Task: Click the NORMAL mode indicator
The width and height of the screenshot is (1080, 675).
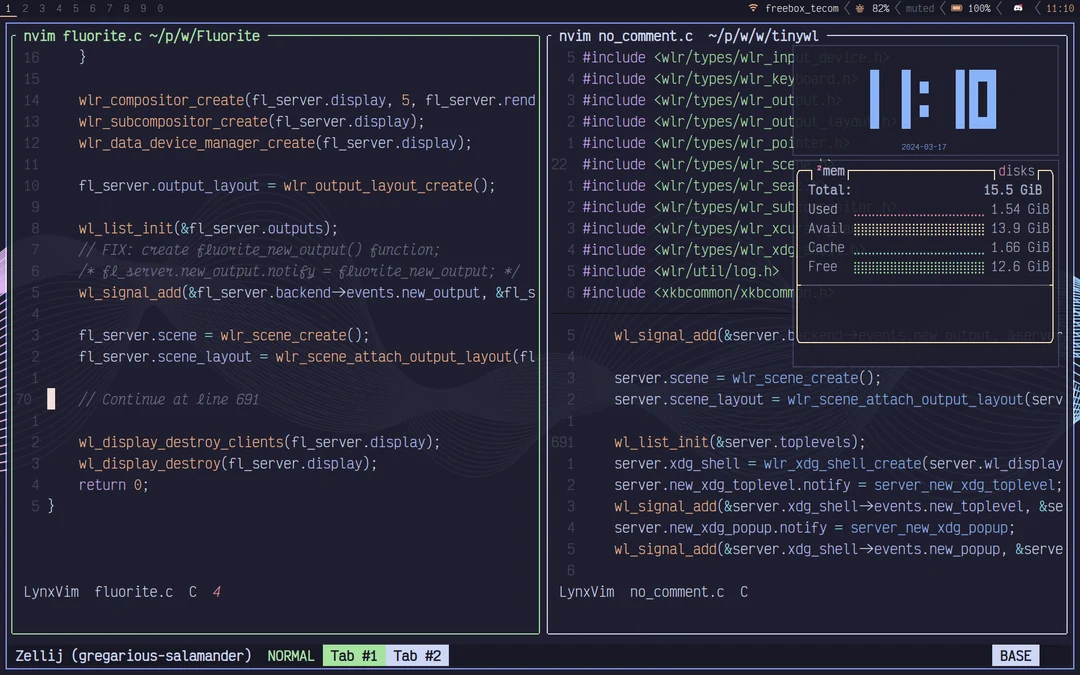Action: [290, 655]
